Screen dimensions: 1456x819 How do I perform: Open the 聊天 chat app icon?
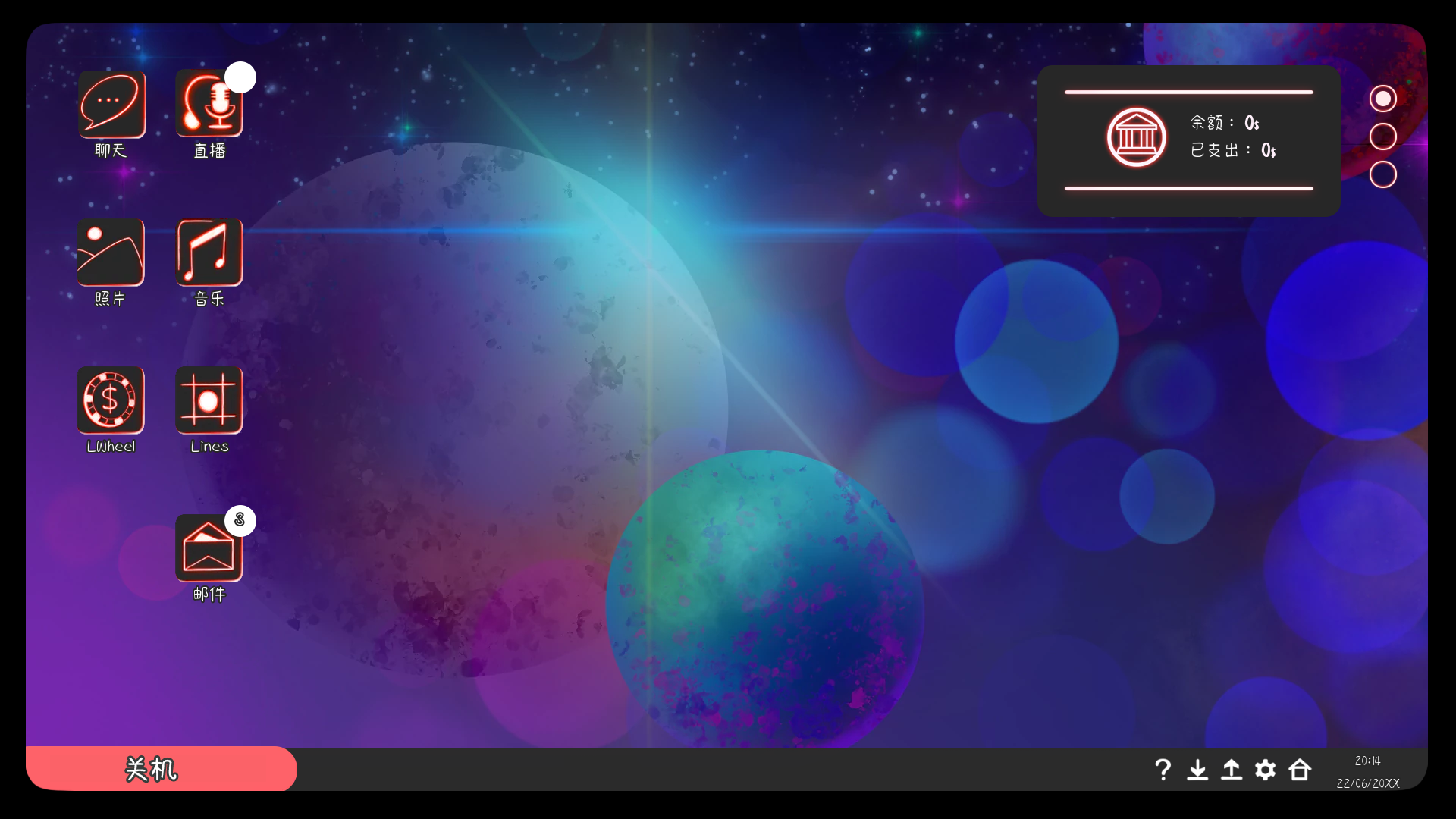pos(111,105)
